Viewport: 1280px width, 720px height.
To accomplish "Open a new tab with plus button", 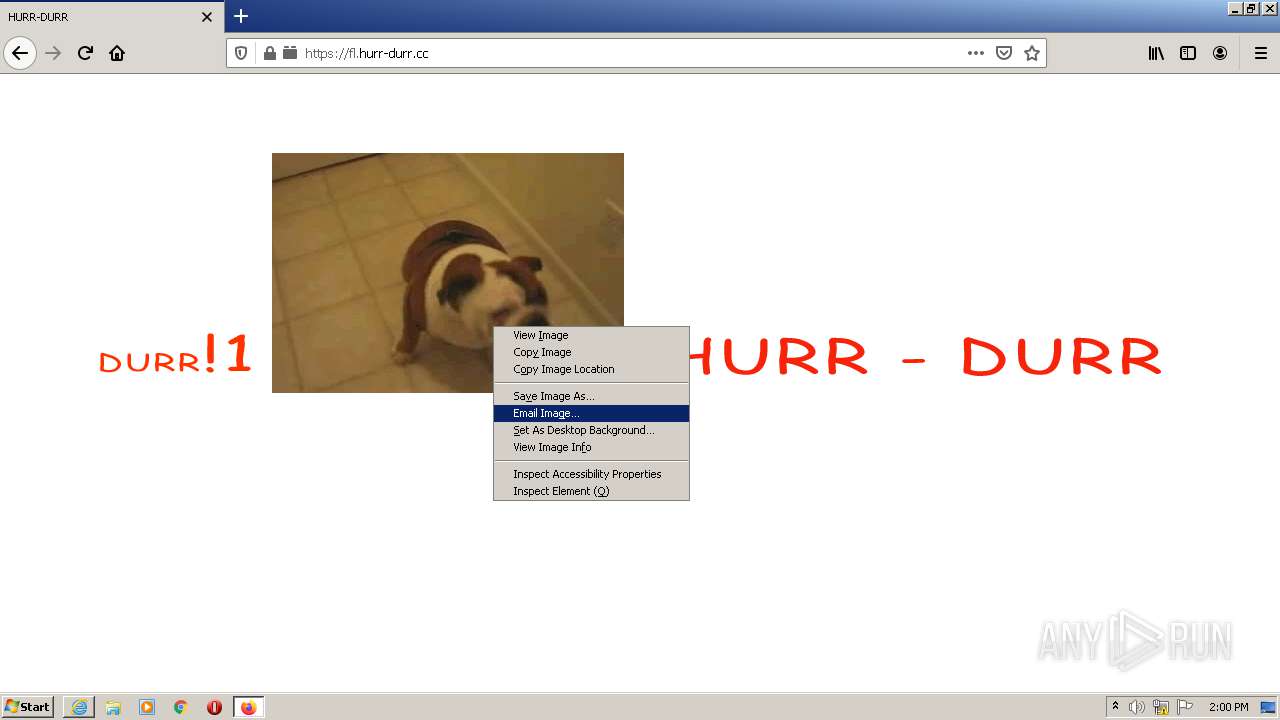I will [x=241, y=16].
